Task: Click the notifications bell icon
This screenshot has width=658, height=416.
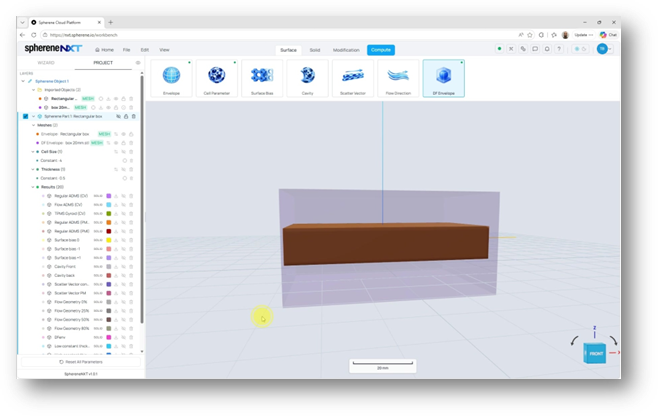Action: (547, 49)
